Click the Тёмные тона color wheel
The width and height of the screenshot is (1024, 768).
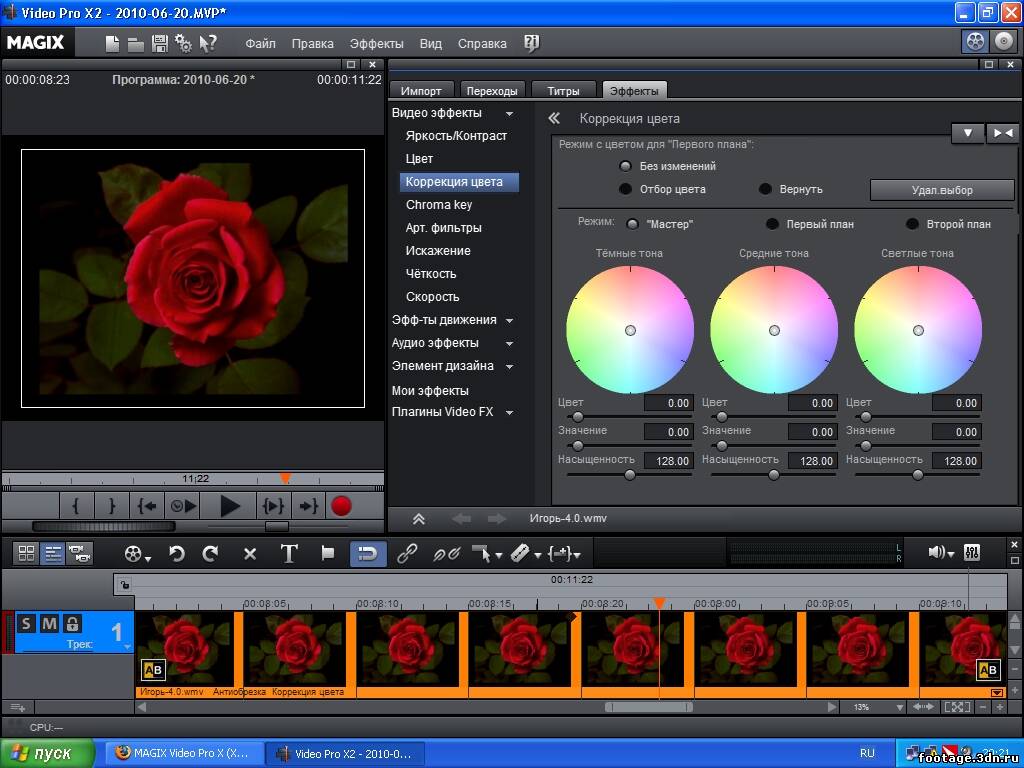[630, 330]
